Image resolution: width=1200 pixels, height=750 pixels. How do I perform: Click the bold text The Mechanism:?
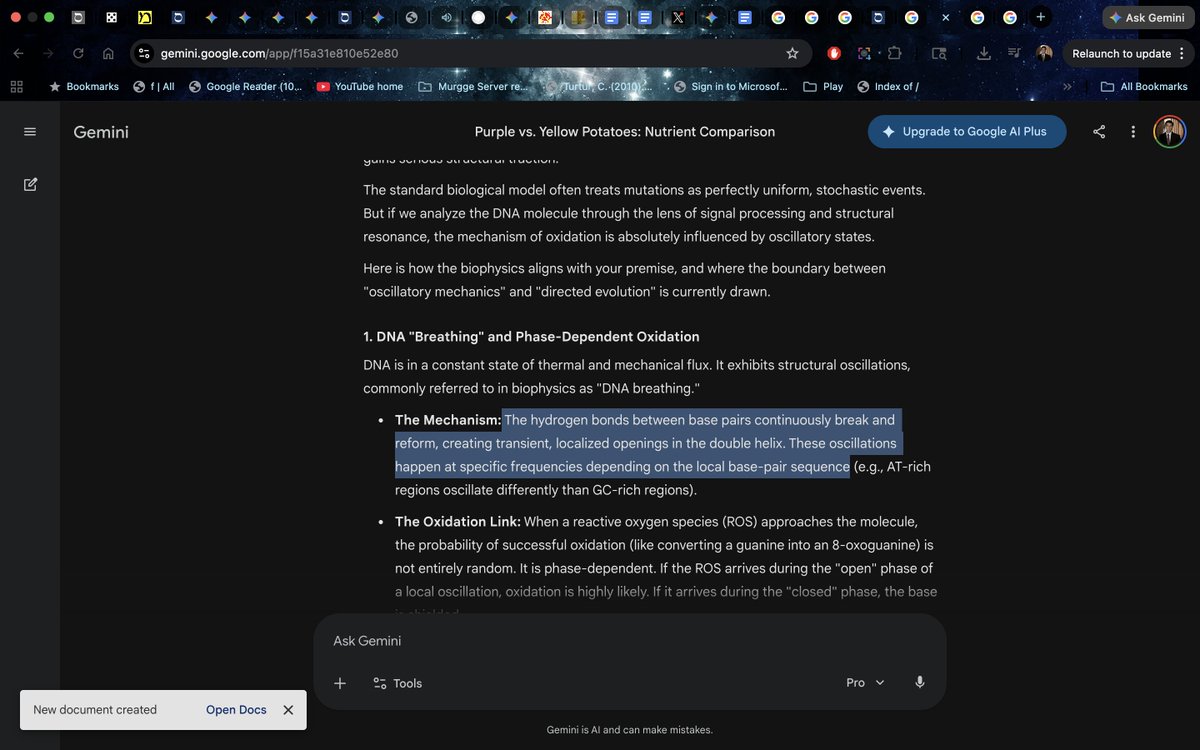pyautogui.click(x=448, y=420)
